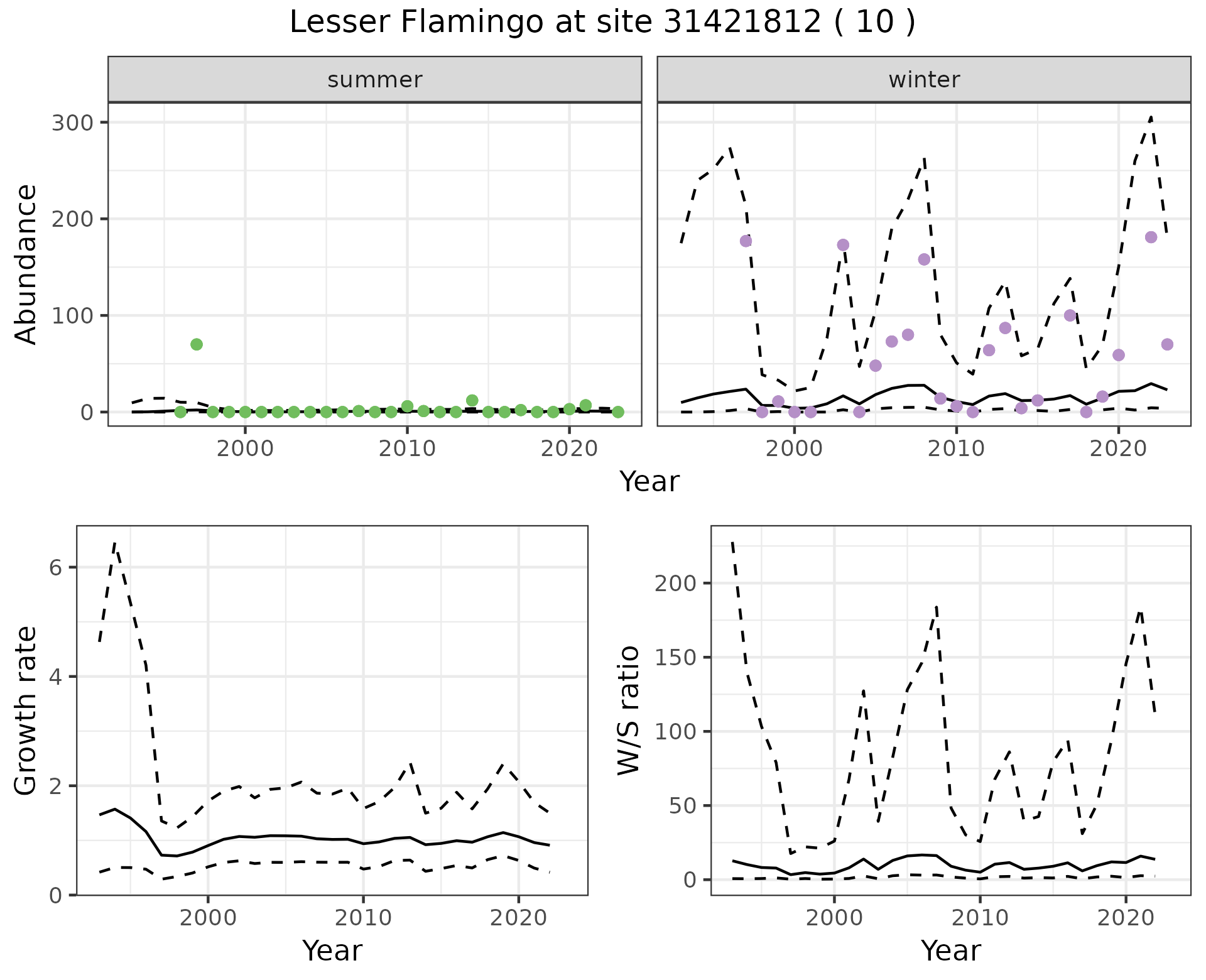The width and height of the screenshot is (1206, 980).
Task: Click the W/S ratio y-axis label
Action: (x=629, y=710)
